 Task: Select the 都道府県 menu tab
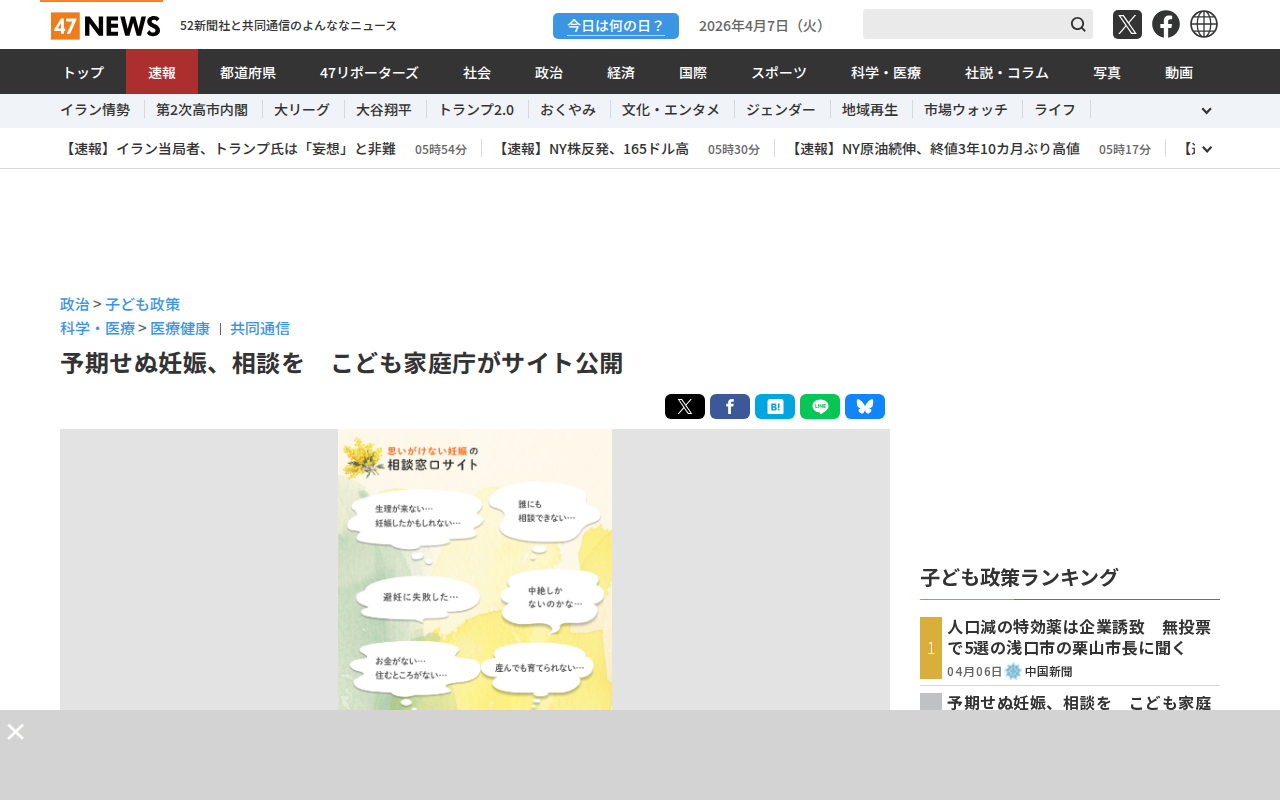248,72
